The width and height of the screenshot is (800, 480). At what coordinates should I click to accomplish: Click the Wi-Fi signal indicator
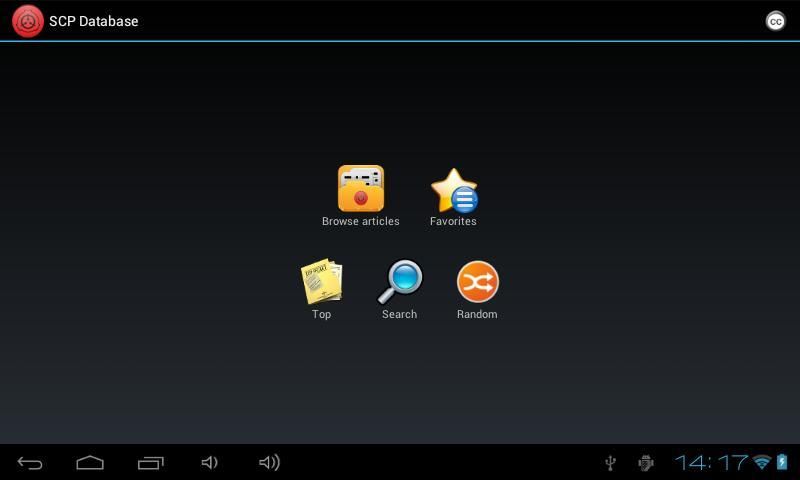762,462
